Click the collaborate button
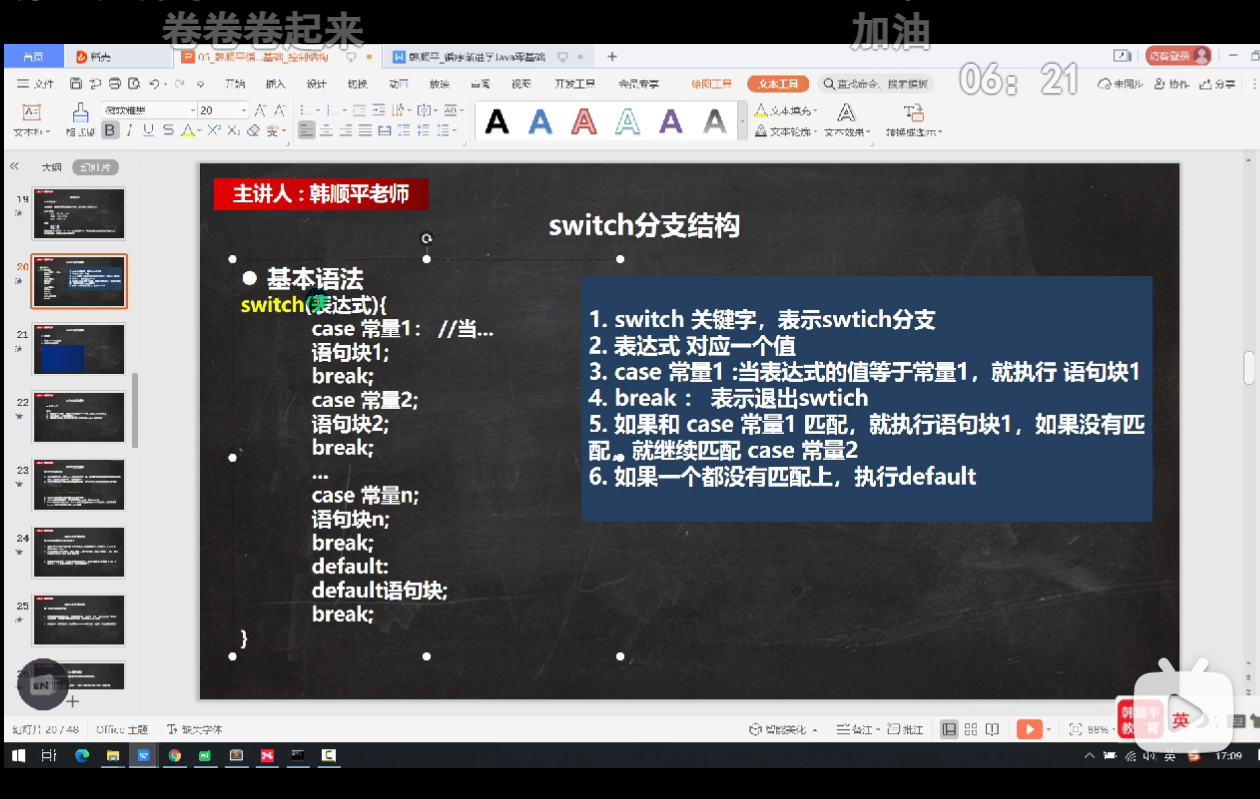This screenshot has height=799, width=1260. (x=1172, y=84)
